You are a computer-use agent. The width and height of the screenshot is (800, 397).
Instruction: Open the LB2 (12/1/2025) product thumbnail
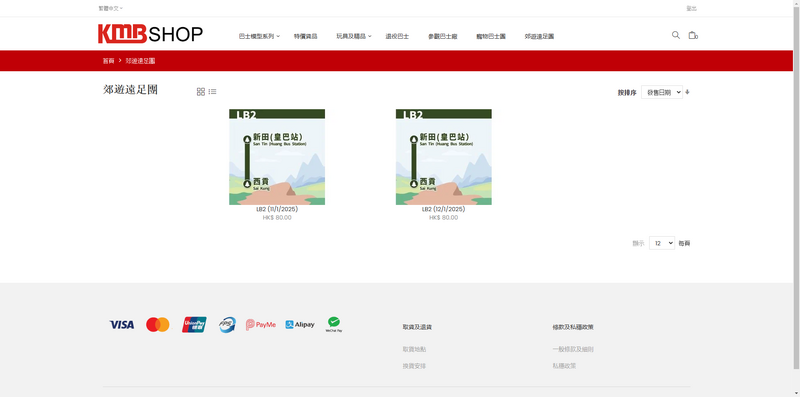tap(444, 157)
